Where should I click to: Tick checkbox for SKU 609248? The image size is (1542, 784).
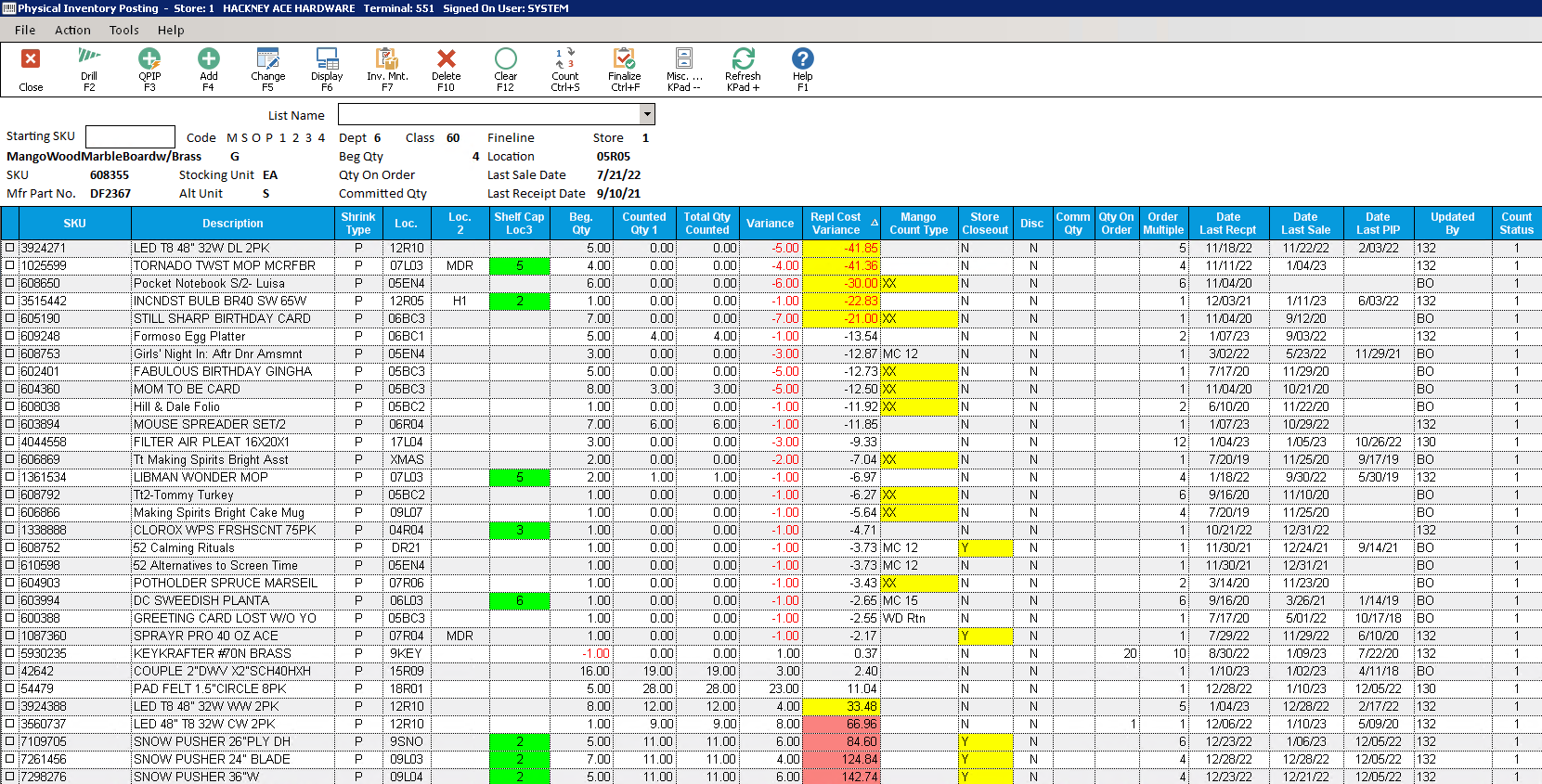[10, 336]
